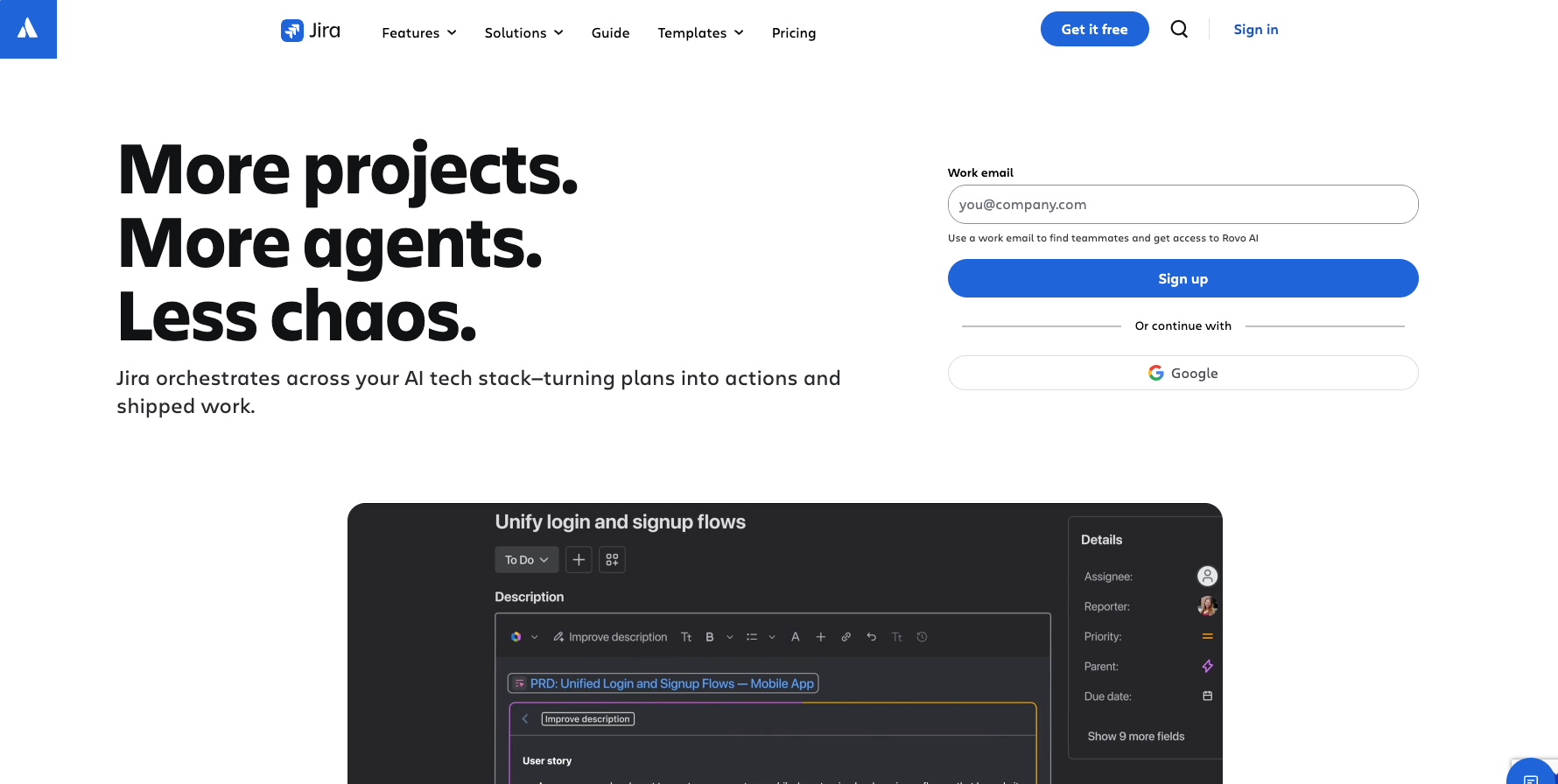1558x784 pixels.
Task: Click the plus icon next to To Do
Action: pyautogui.click(x=579, y=559)
